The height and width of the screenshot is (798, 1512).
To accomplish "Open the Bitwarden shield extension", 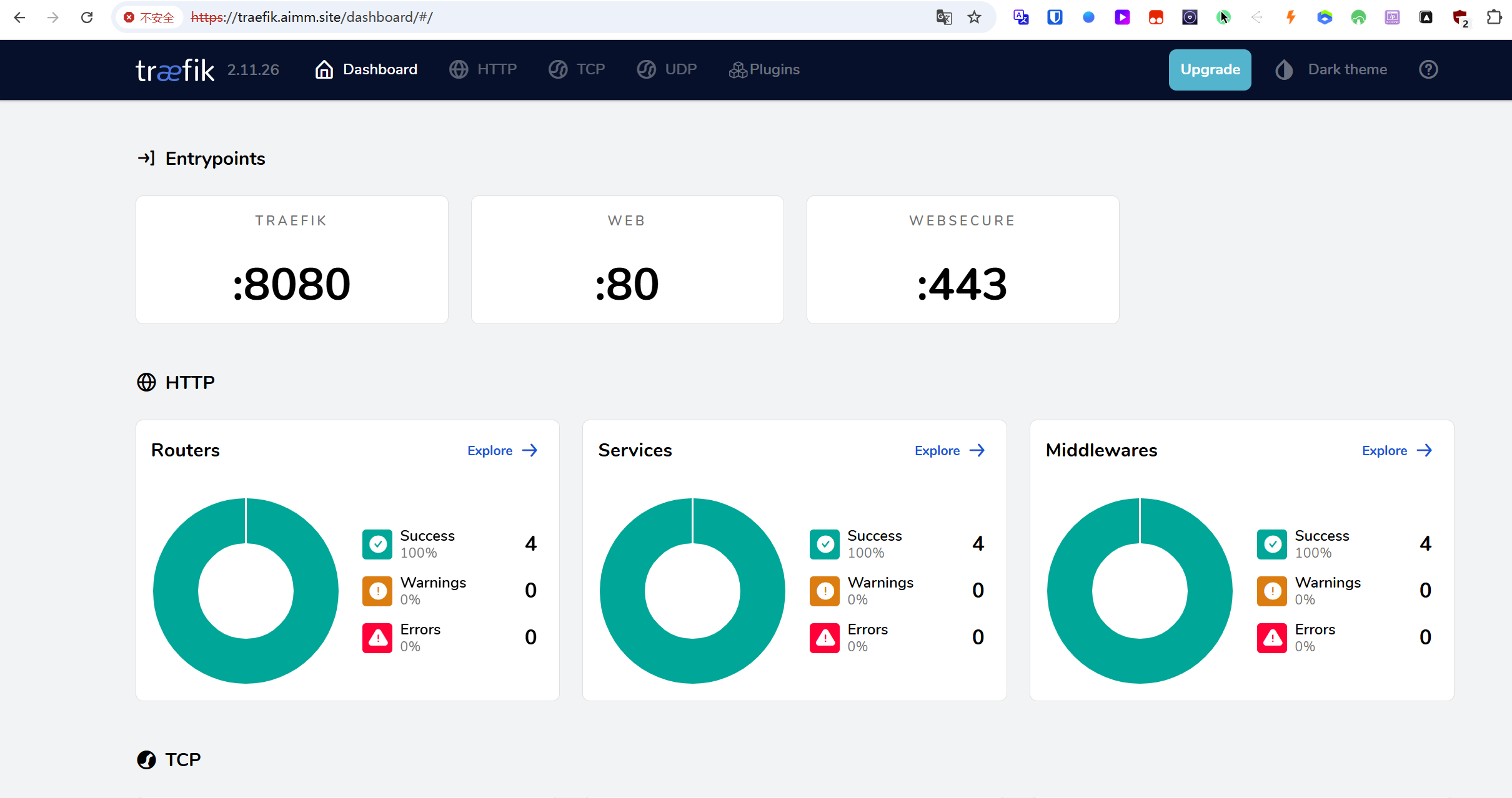I will pos(1055,17).
